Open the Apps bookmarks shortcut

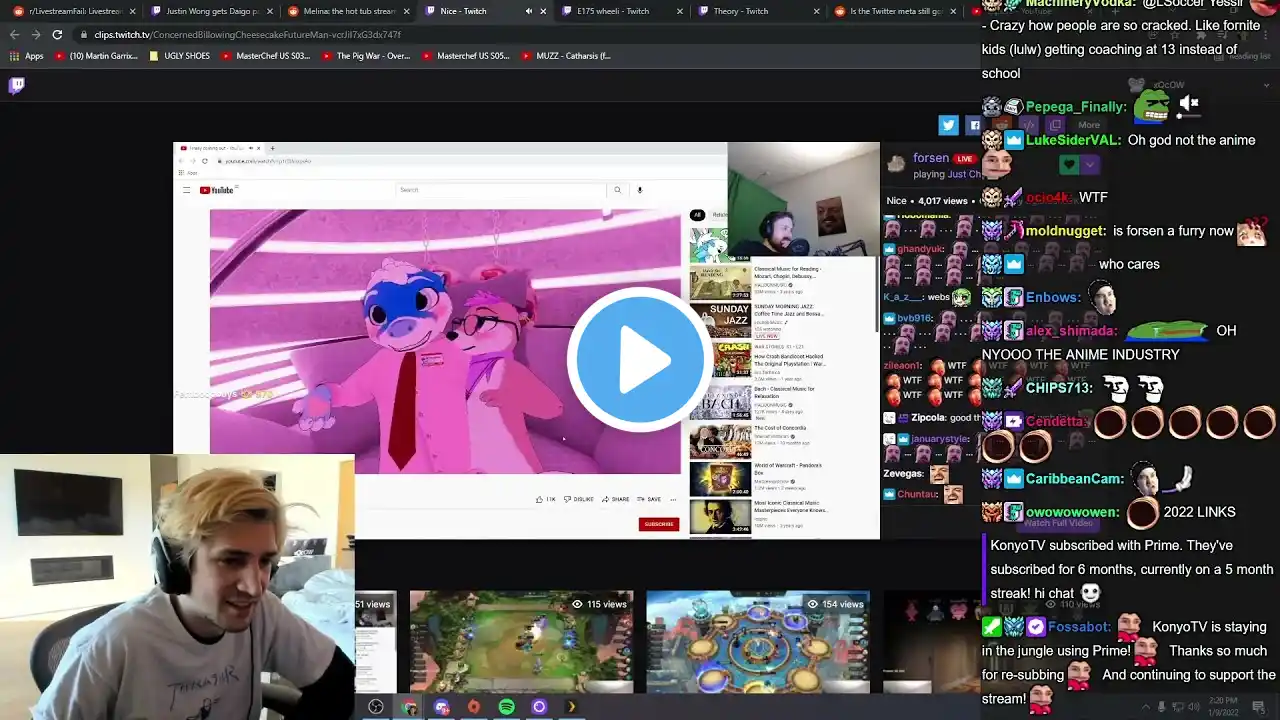(x=26, y=56)
